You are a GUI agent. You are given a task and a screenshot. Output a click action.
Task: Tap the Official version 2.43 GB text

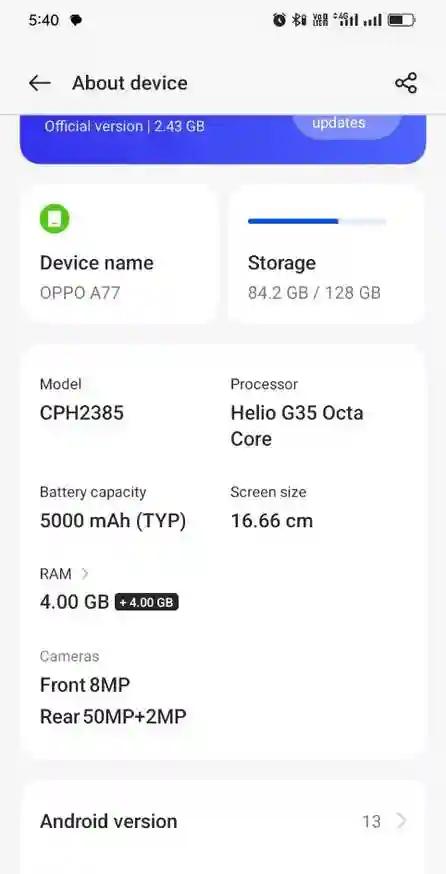click(x=124, y=126)
